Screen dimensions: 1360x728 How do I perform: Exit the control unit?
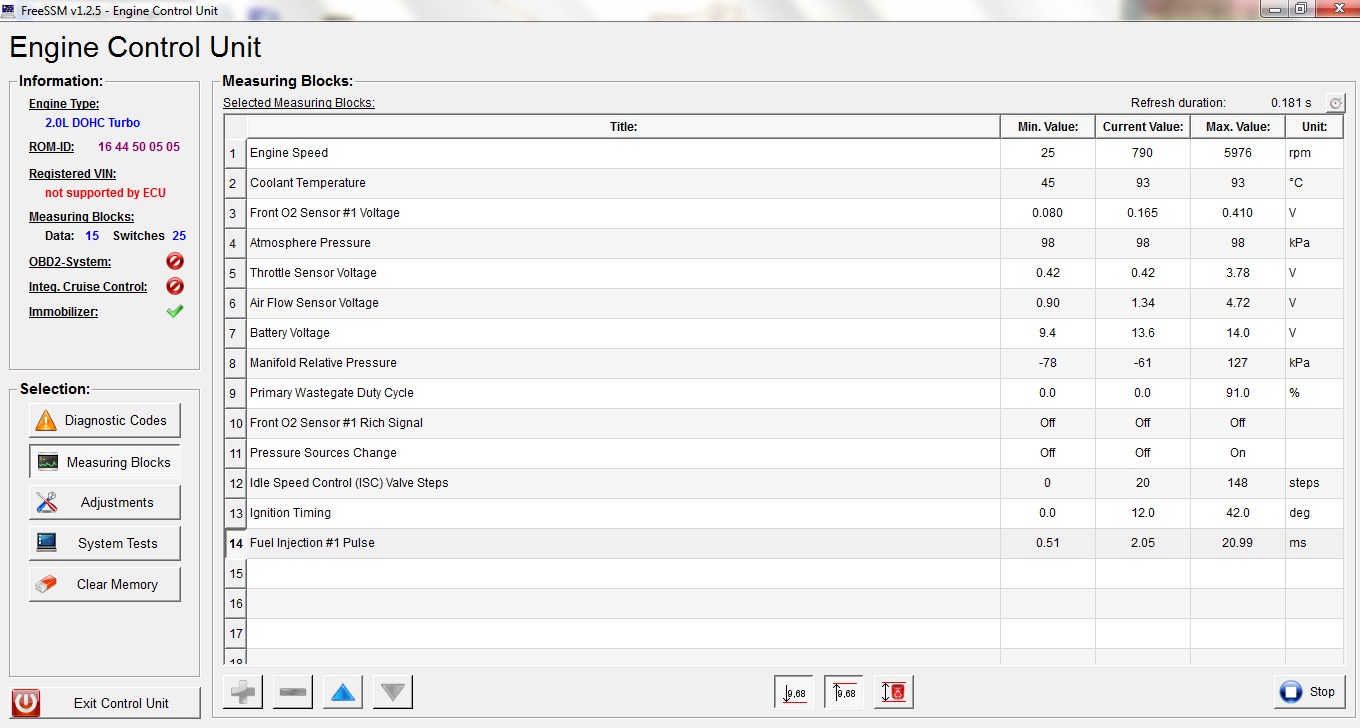105,703
